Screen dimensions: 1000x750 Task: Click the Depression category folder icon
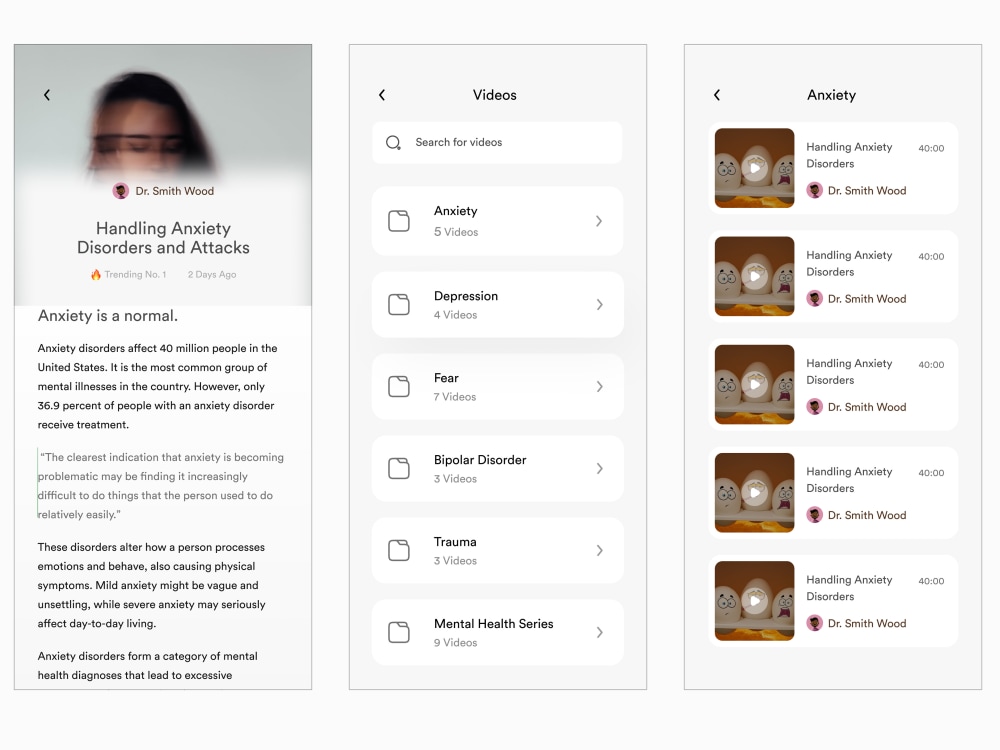(399, 304)
